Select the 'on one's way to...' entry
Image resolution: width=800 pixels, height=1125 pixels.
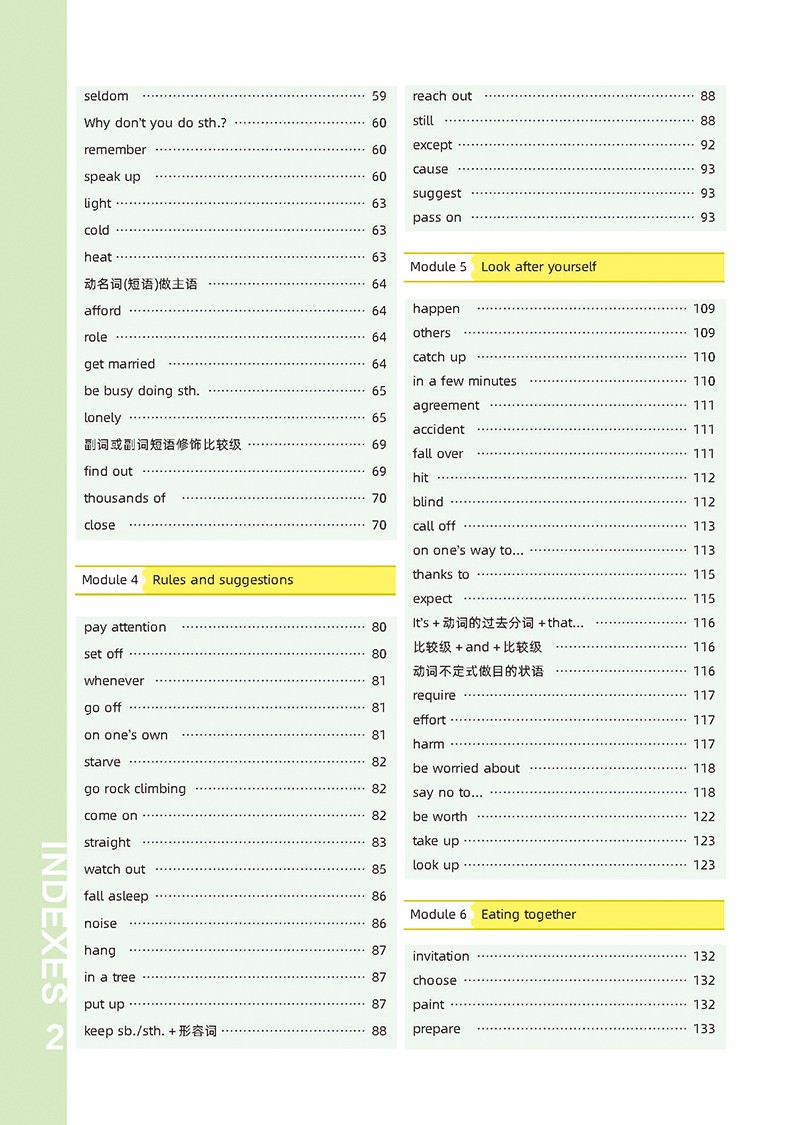pos(468,550)
